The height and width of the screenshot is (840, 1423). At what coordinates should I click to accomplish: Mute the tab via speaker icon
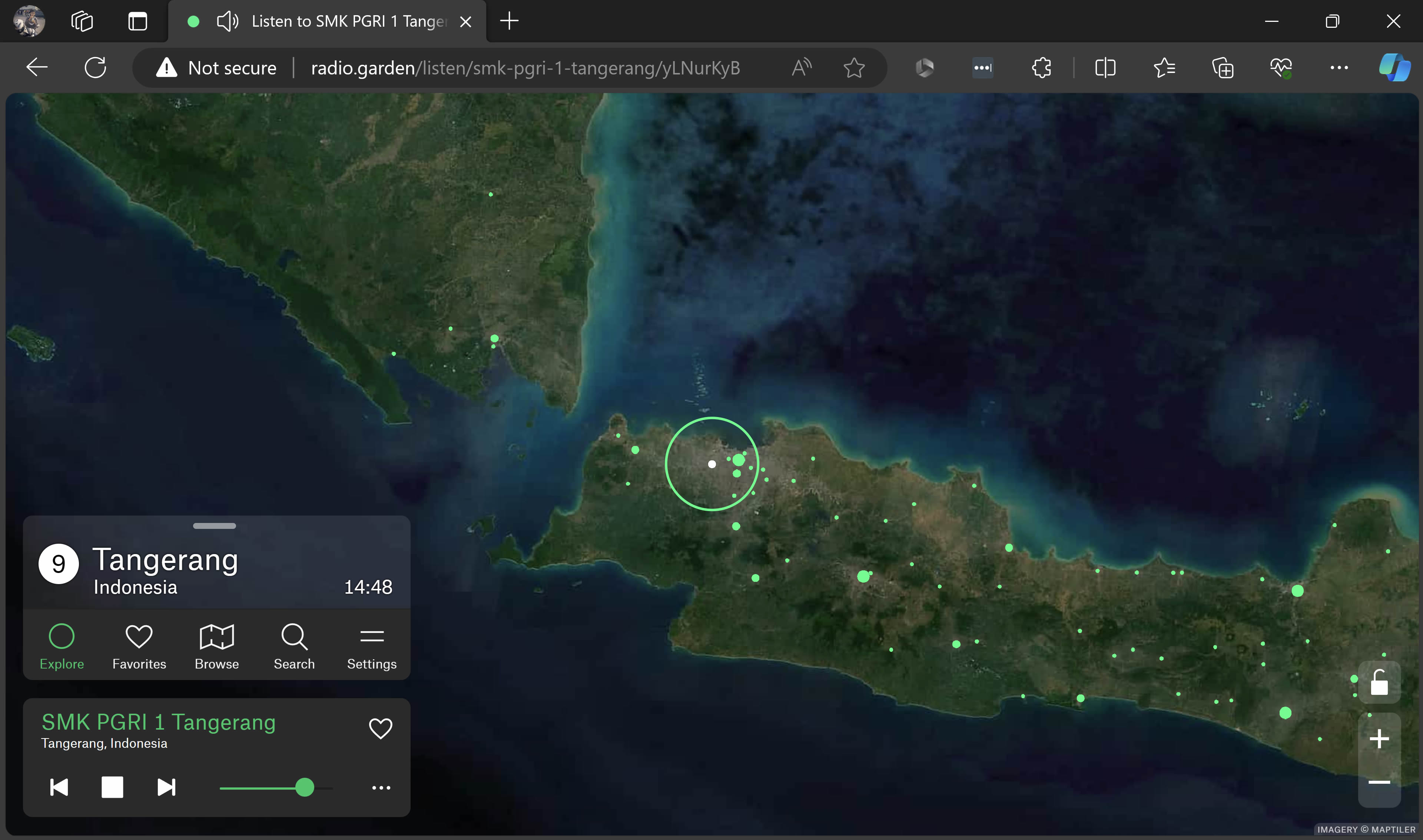coord(228,21)
